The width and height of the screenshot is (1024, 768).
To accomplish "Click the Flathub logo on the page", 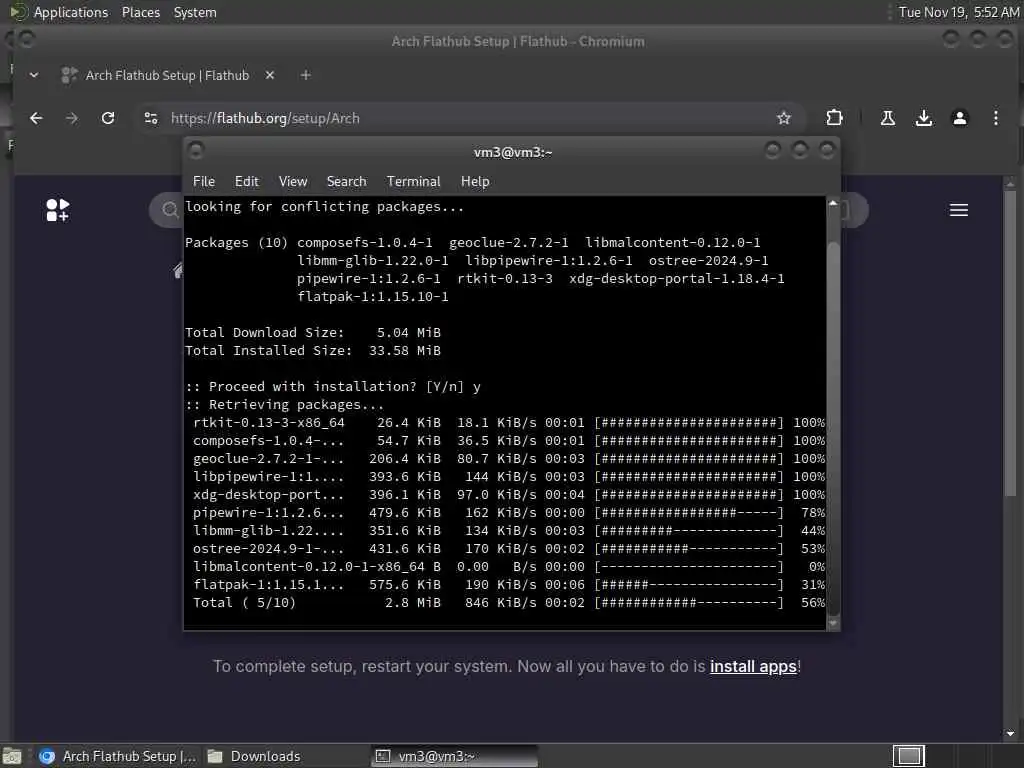I will [x=57, y=210].
